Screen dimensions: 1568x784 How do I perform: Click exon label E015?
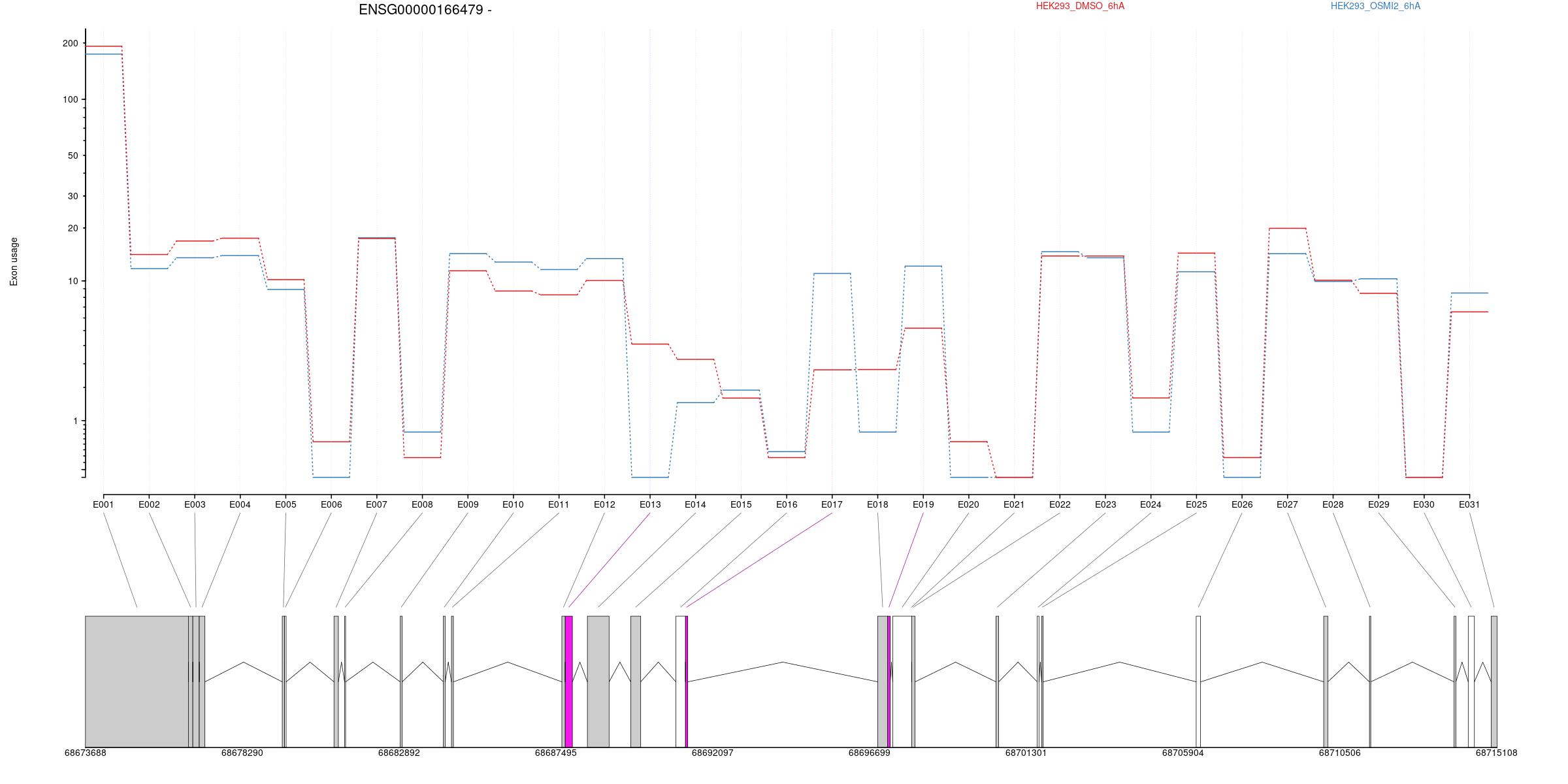tap(741, 504)
